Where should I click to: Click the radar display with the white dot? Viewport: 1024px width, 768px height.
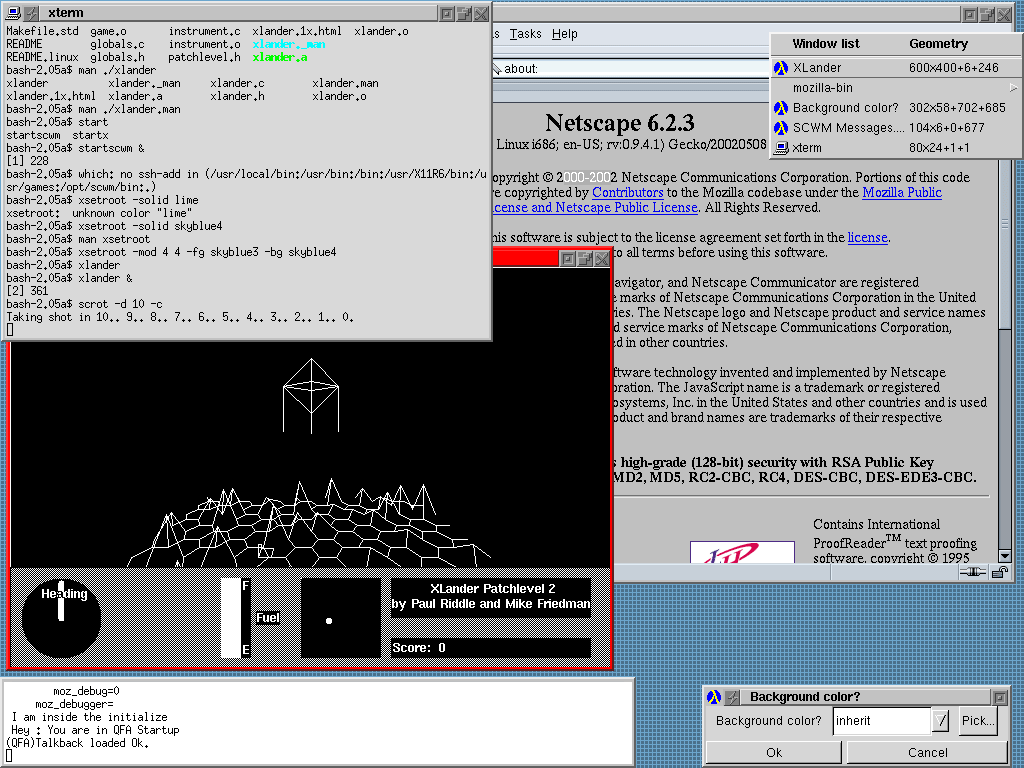(341, 618)
